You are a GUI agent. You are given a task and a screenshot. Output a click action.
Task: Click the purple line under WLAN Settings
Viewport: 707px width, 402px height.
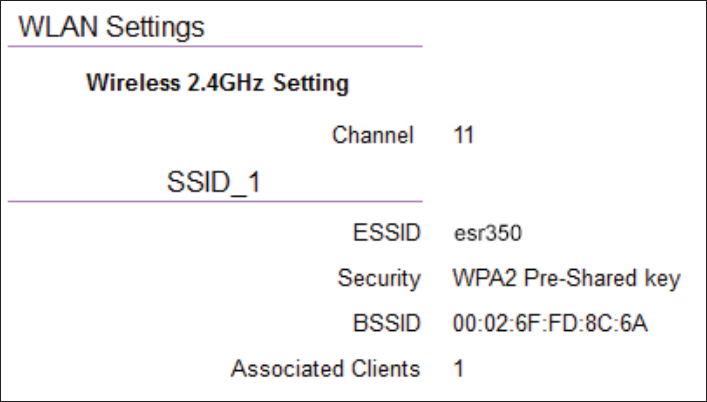pos(215,46)
